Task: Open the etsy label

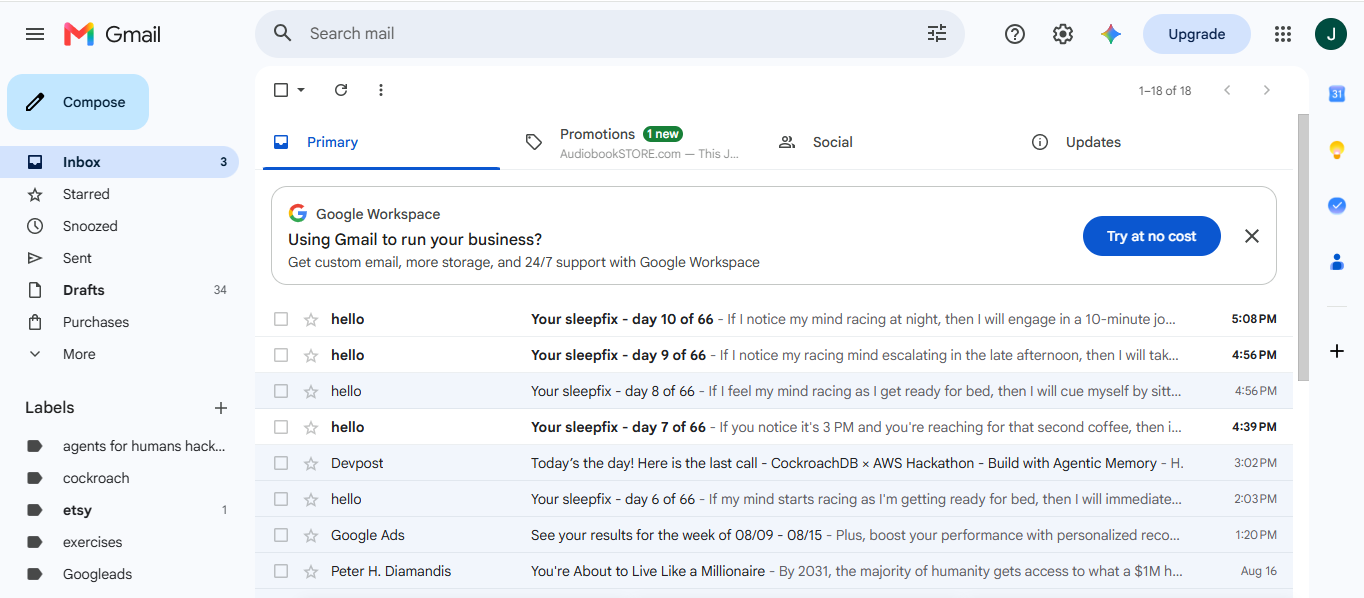Action: click(120, 510)
